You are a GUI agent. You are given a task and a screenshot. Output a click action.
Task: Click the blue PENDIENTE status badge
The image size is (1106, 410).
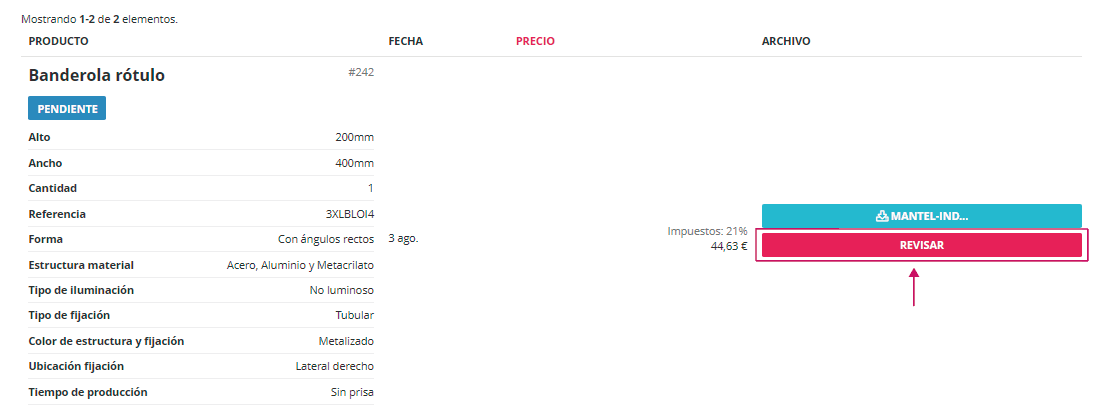click(x=67, y=108)
